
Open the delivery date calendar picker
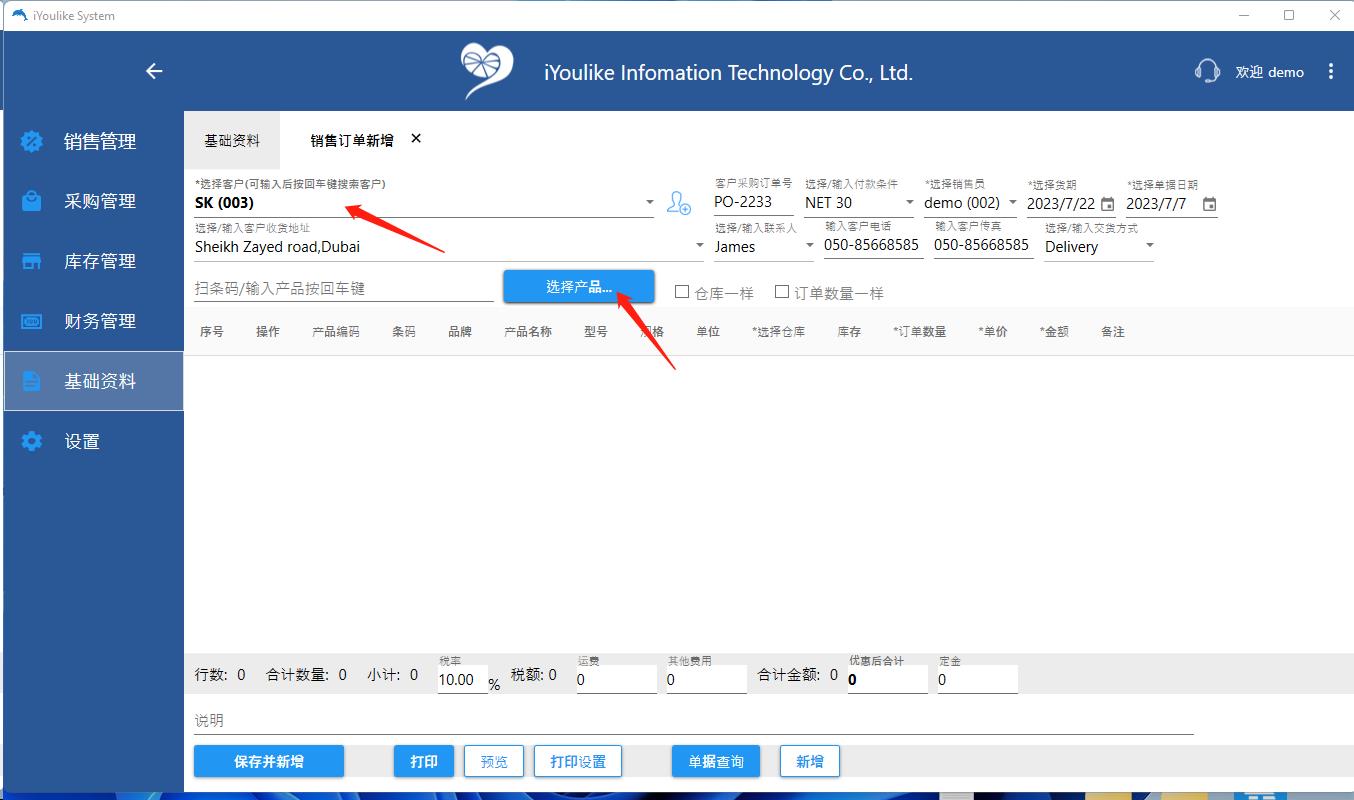1107,204
